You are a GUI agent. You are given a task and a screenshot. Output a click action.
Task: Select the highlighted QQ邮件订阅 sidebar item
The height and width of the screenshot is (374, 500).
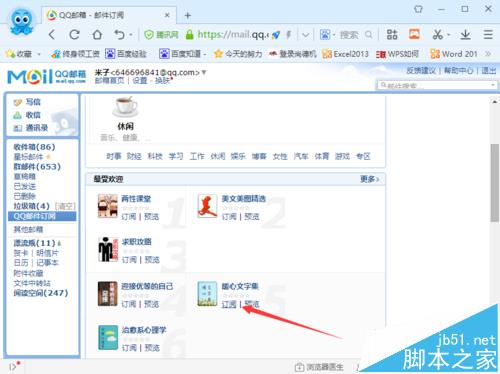(42, 216)
